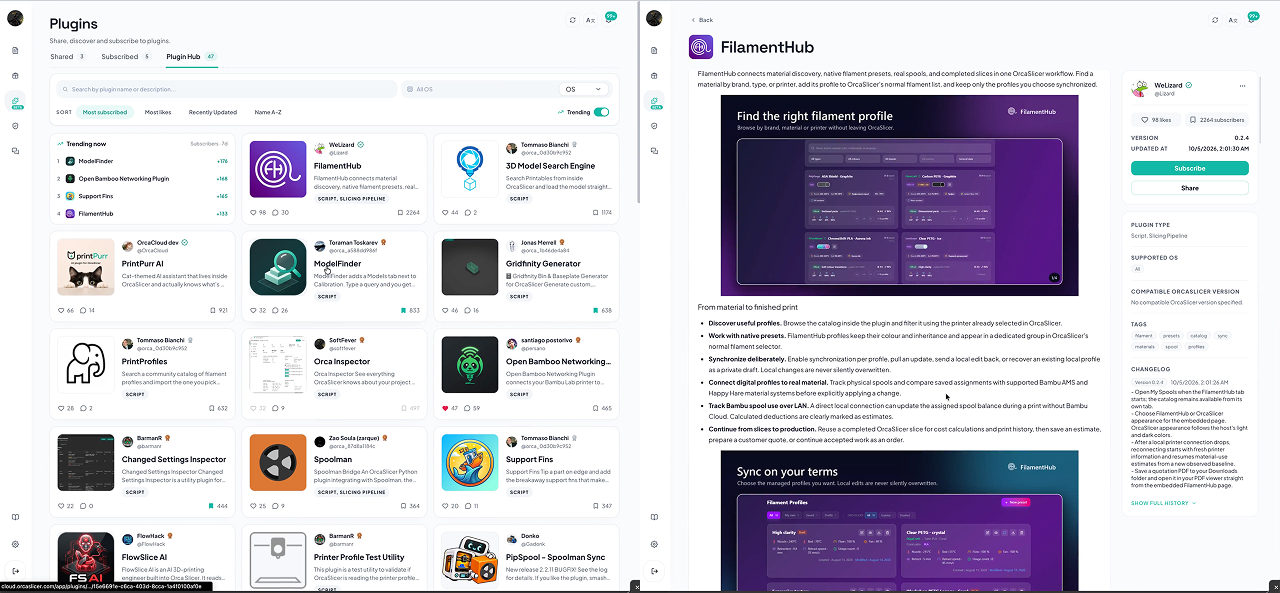
Task: Open the documents icon in the right pane sidebar
Action: point(655,50)
